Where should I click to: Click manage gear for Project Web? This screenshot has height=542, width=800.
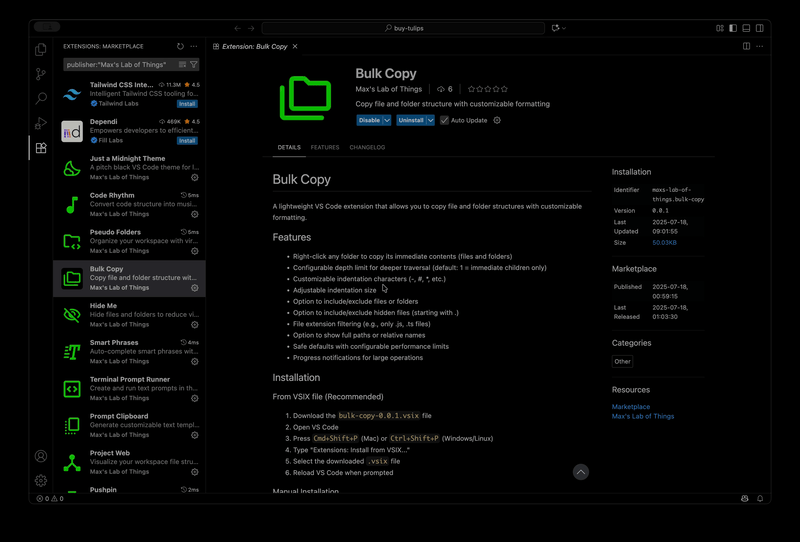pos(194,472)
